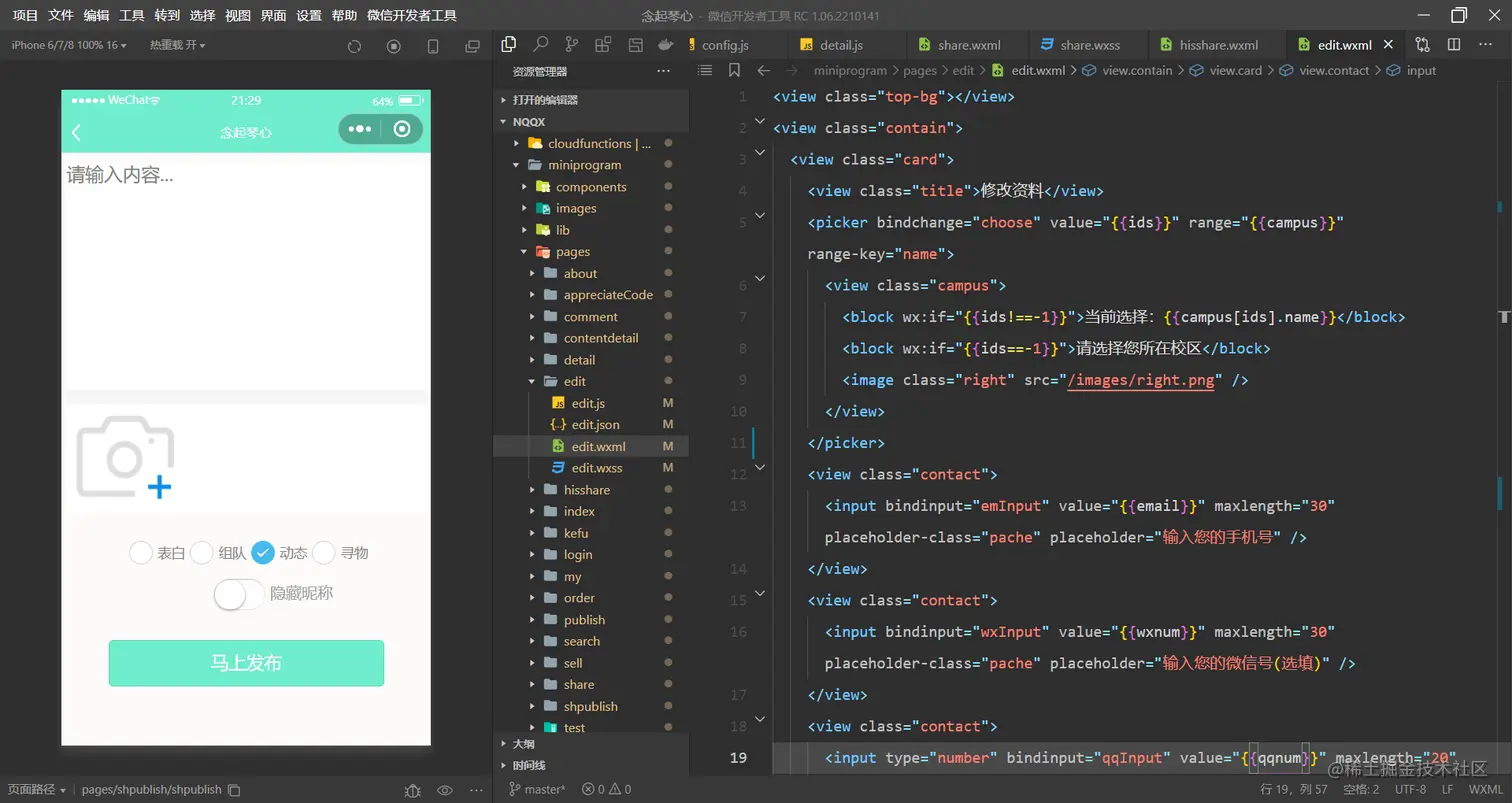The image size is (1512, 803).
Task: Open the extensions blocks icon
Action: 603,44
